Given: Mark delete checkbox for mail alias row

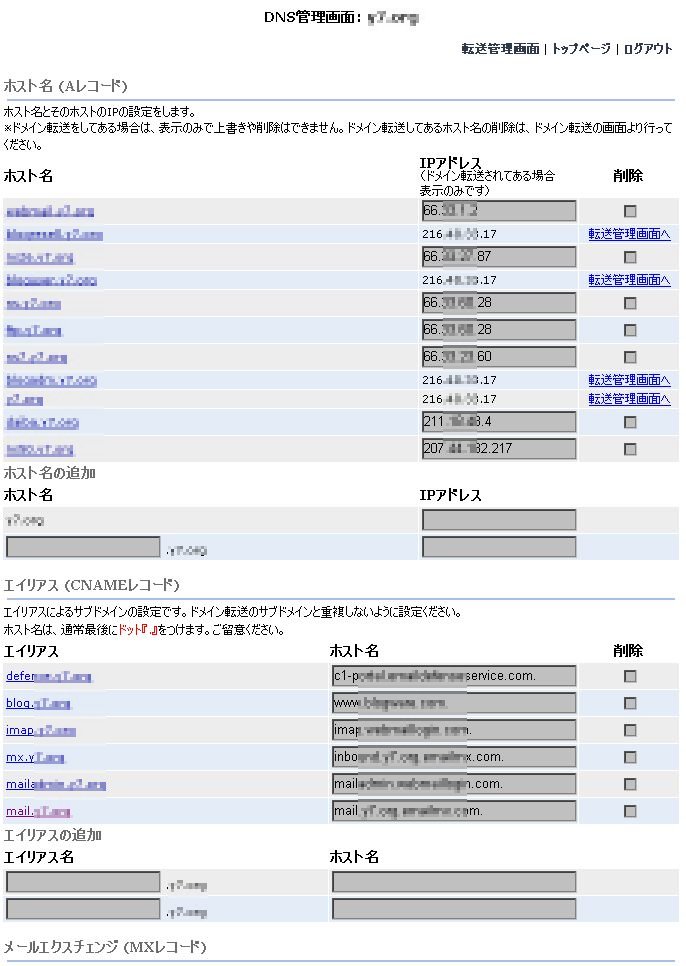Looking at the screenshot, I should click(630, 811).
